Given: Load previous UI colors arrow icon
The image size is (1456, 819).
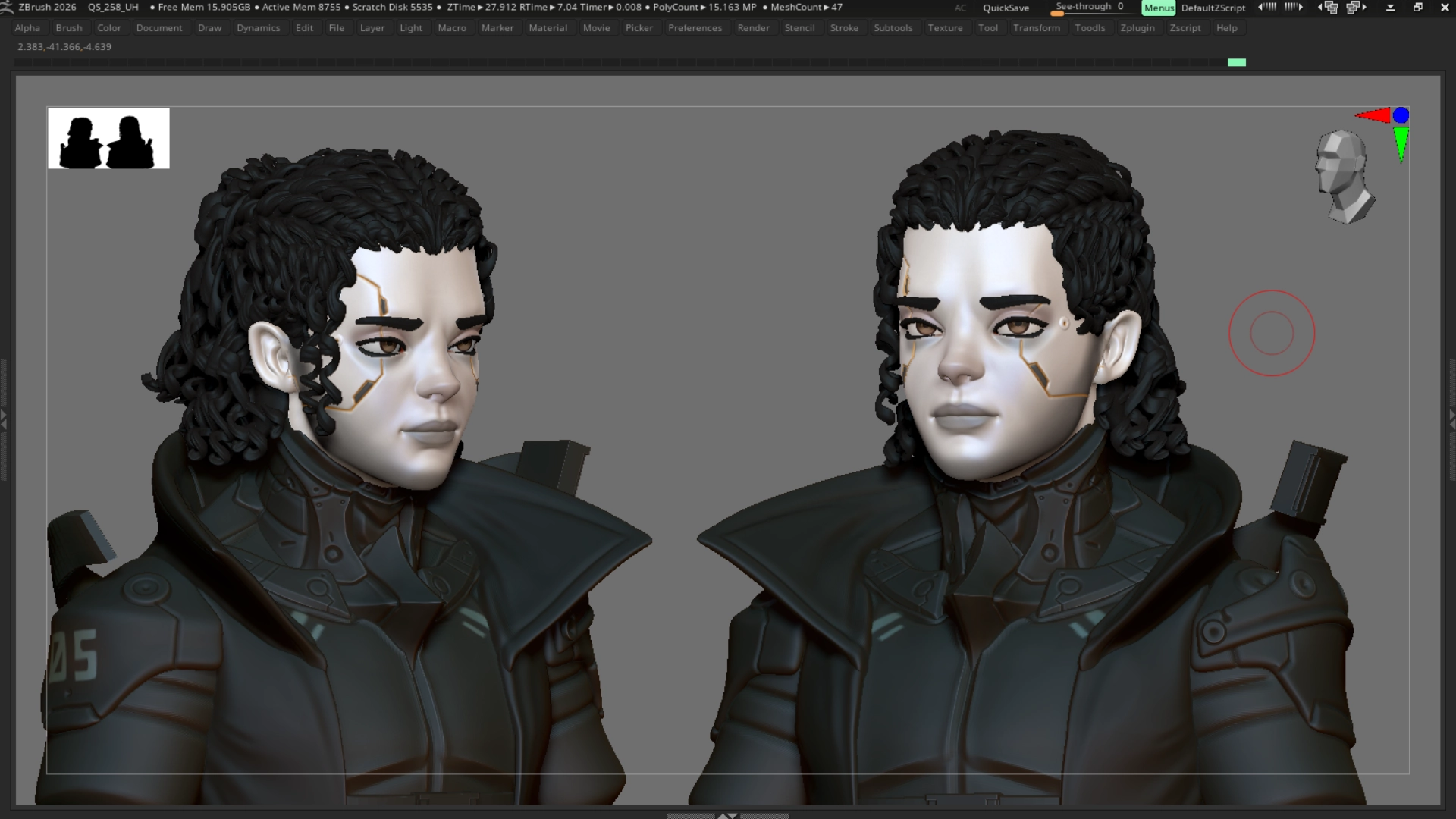Looking at the screenshot, I should (x=1267, y=7).
